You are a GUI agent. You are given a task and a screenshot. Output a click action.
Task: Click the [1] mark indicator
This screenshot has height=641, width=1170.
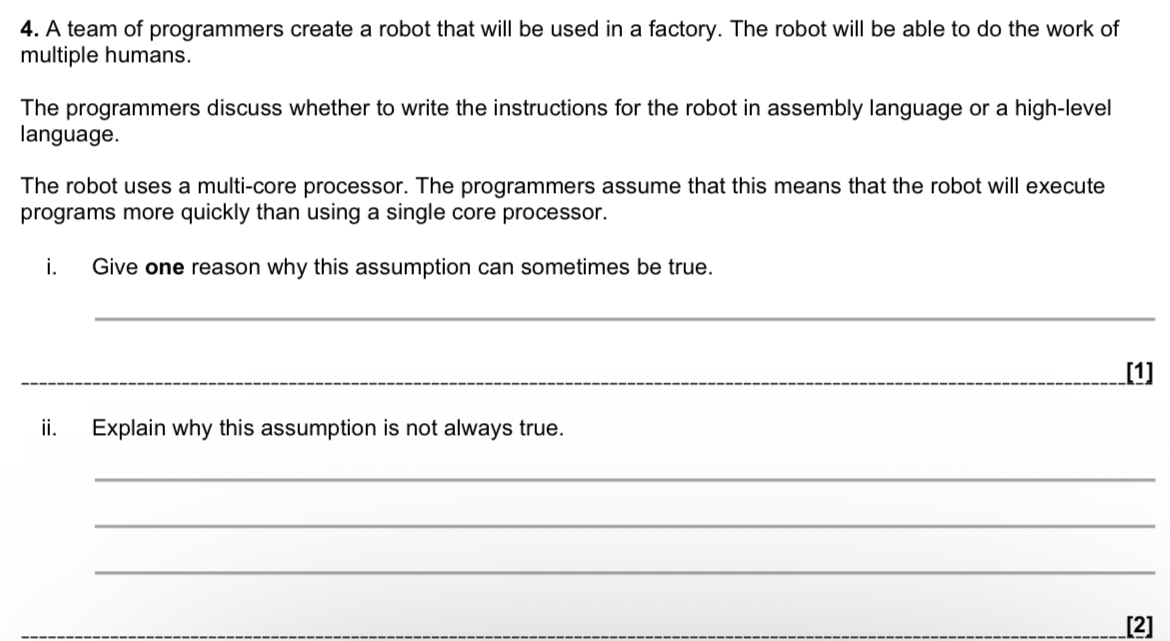click(x=1138, y=373)
